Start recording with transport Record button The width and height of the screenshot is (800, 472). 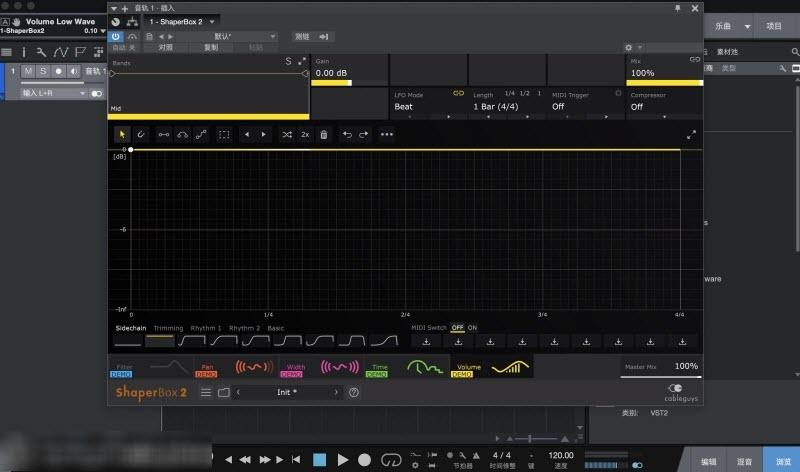click(x=364, y=460)
